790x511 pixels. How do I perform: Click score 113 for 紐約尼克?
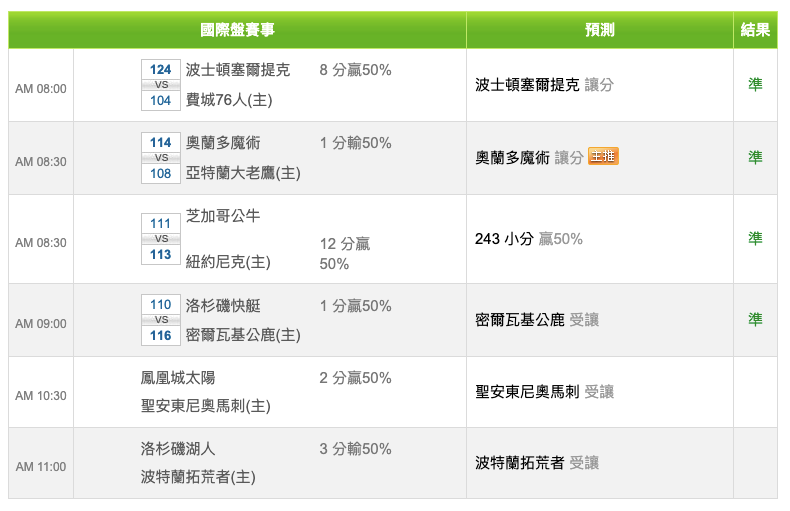(x=161, y=254)
